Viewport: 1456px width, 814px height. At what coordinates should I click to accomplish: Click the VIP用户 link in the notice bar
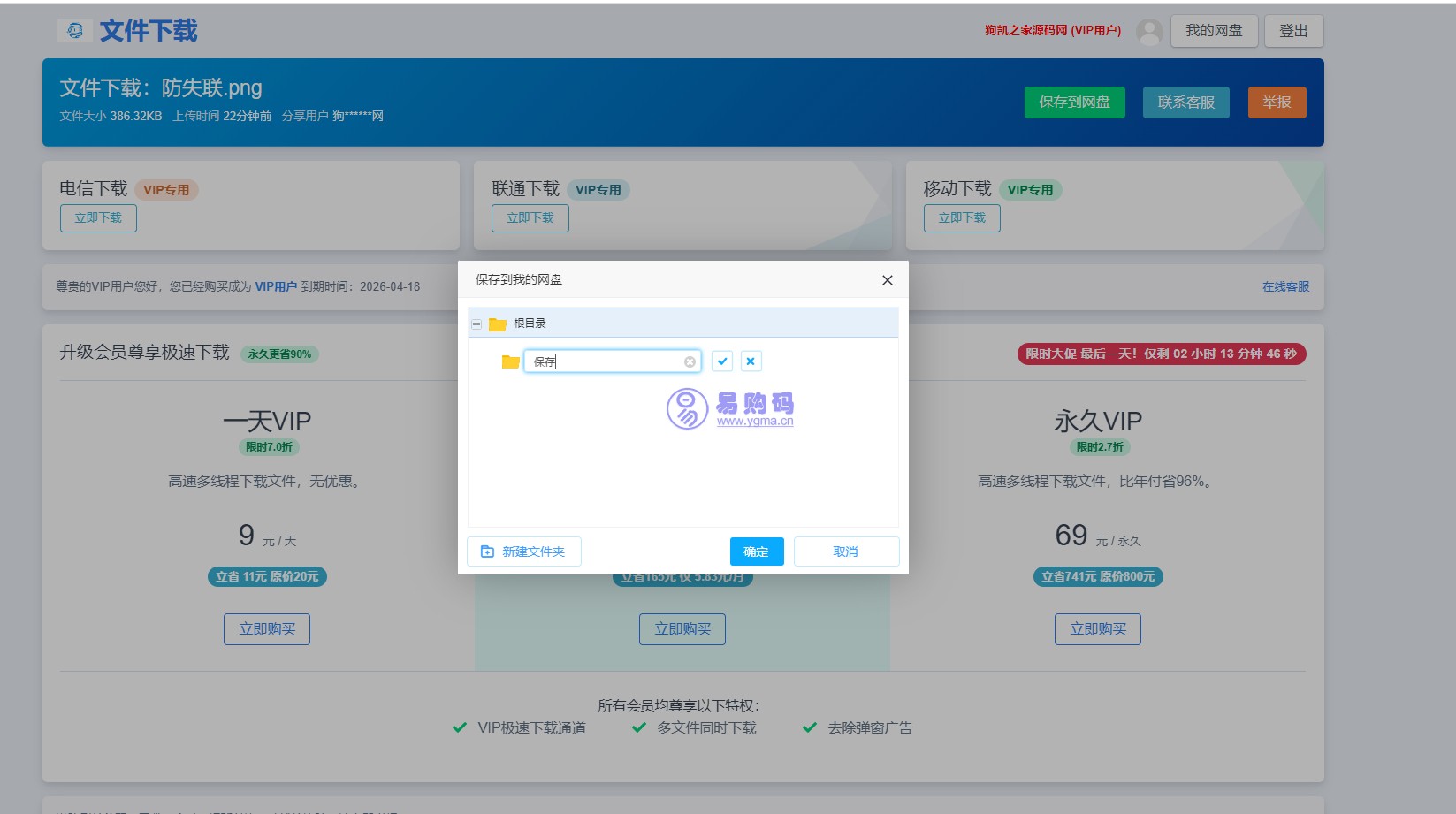tap(276, 285)
